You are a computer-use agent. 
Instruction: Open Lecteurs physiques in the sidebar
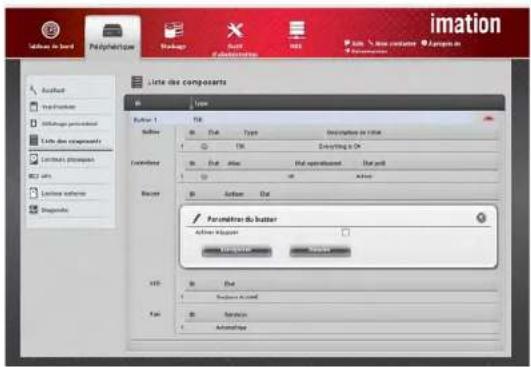70,159
